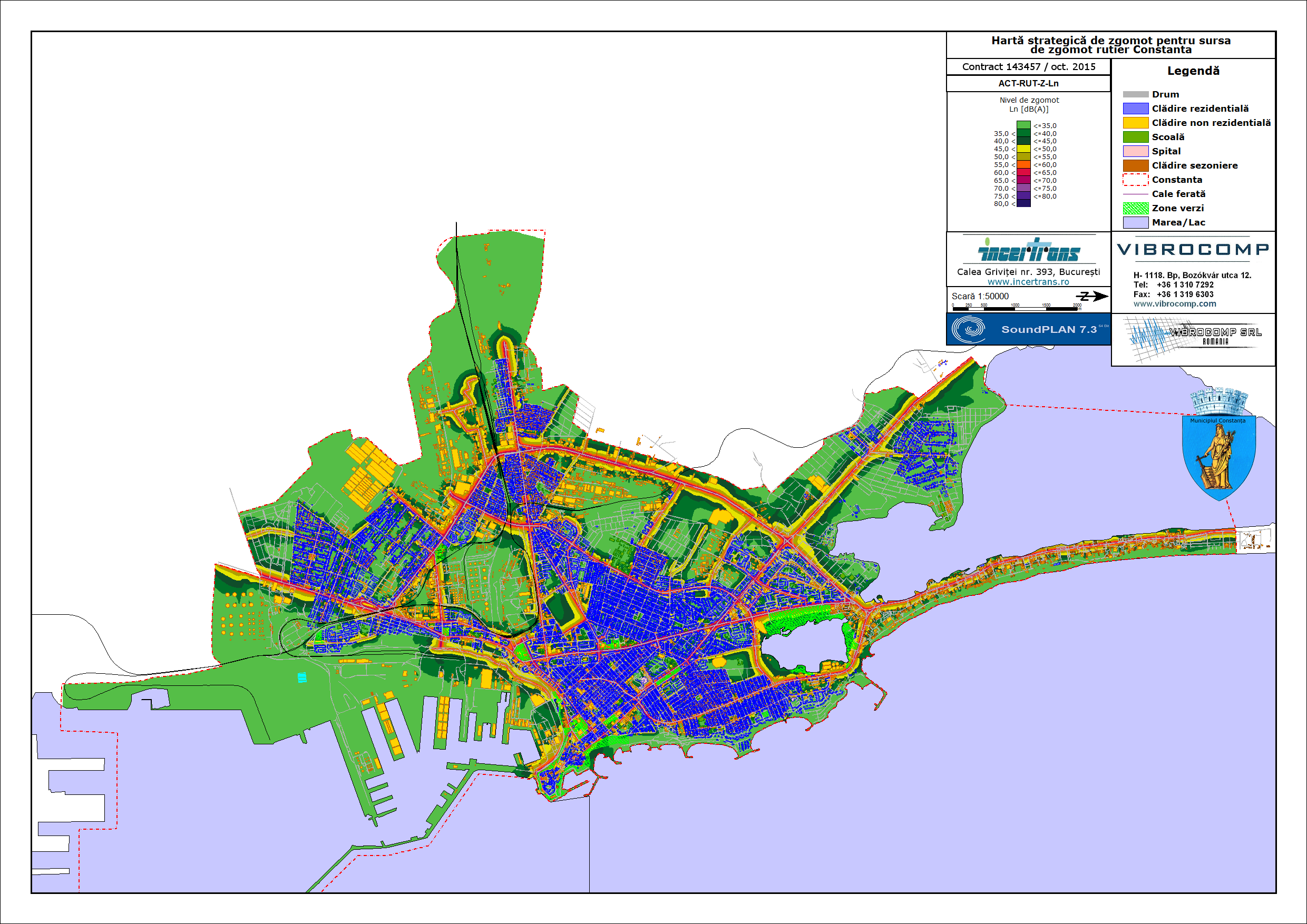Click the Incertrans logo
The image size is (1307, 924).
[1028, 251]
